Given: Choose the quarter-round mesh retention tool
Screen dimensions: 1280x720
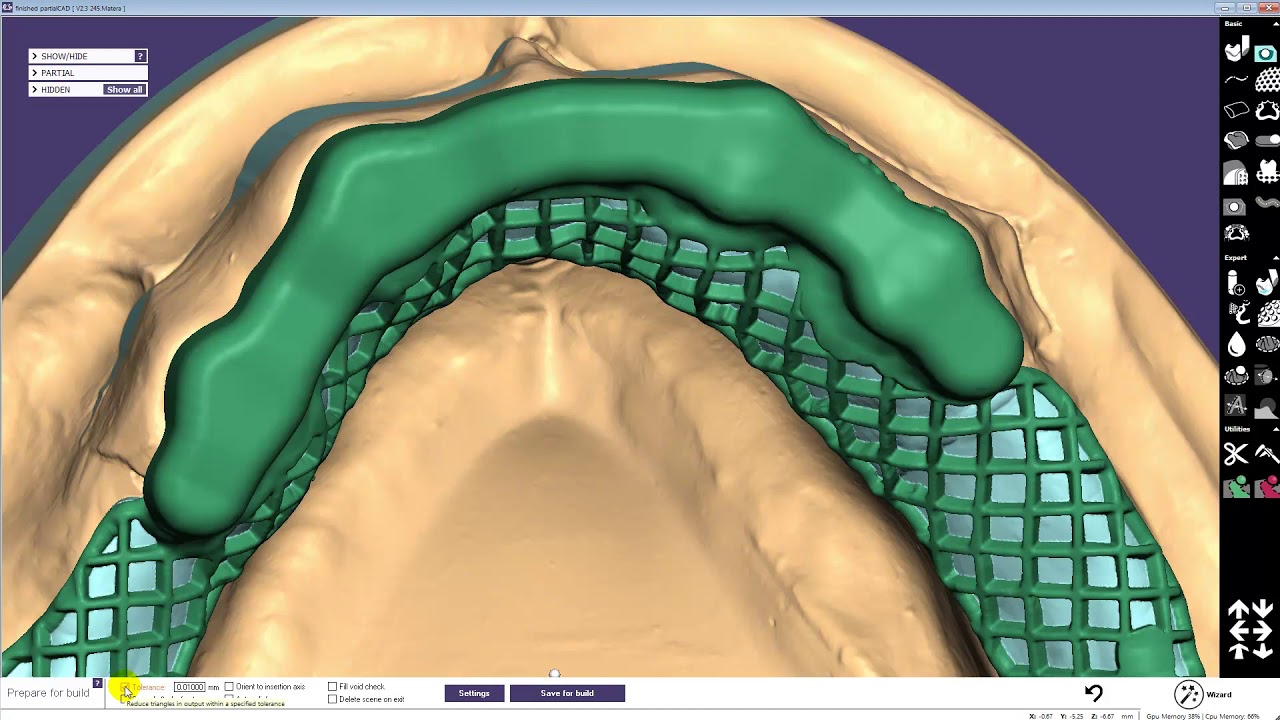Looking at the screenshot, I should point(1237,173).
